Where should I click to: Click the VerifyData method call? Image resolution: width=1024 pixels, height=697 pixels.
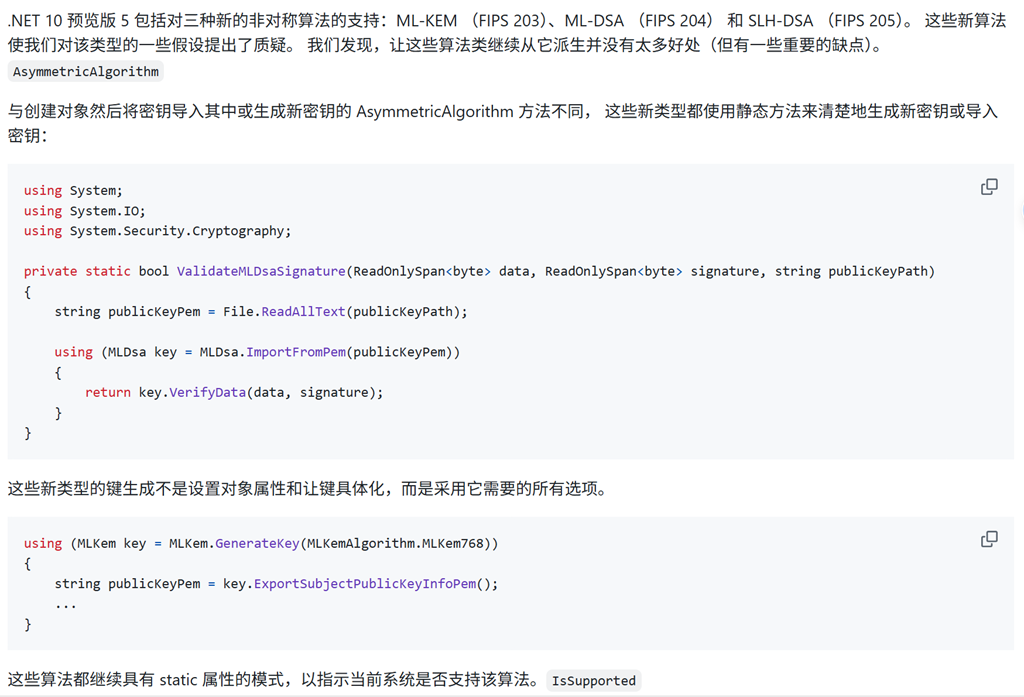click(208, 393)
